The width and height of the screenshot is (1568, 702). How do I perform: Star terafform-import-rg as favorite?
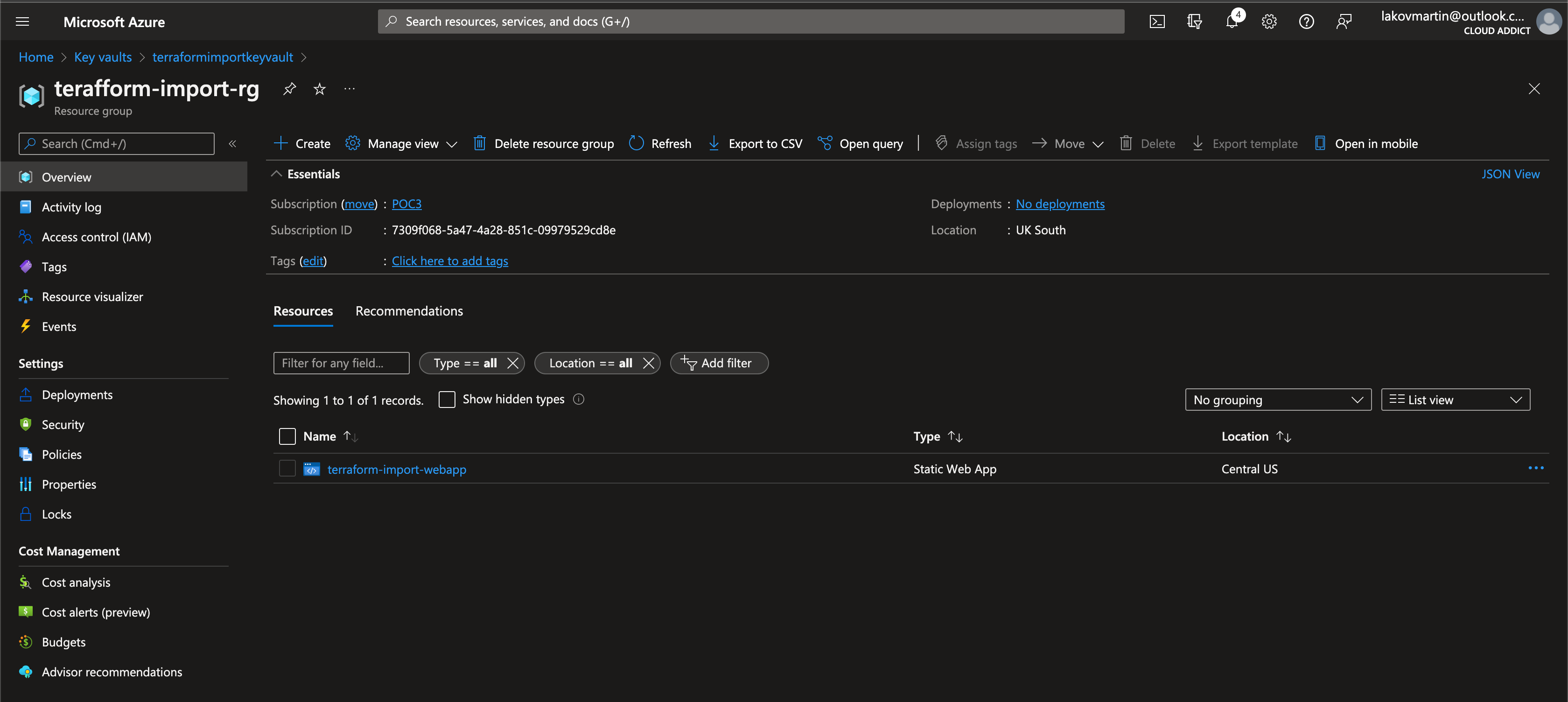(x=319, y=89)
